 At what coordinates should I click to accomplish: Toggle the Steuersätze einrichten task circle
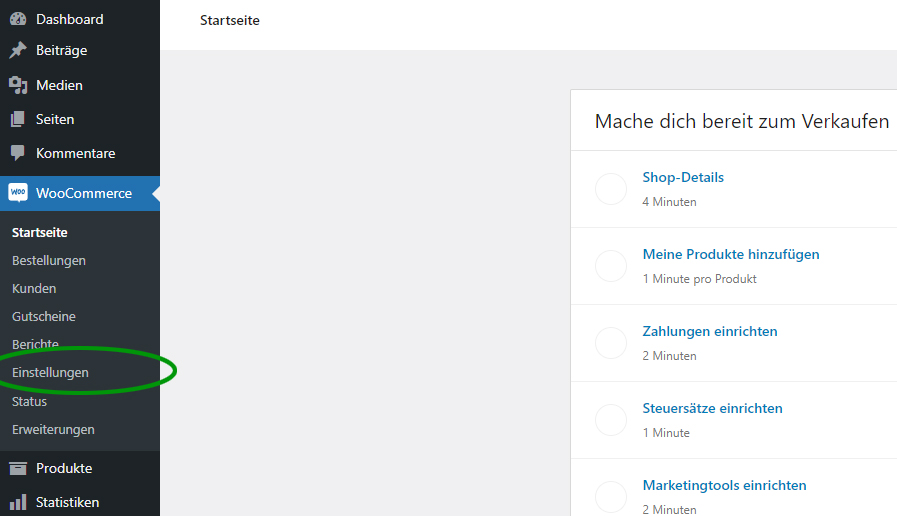[611, 420]
